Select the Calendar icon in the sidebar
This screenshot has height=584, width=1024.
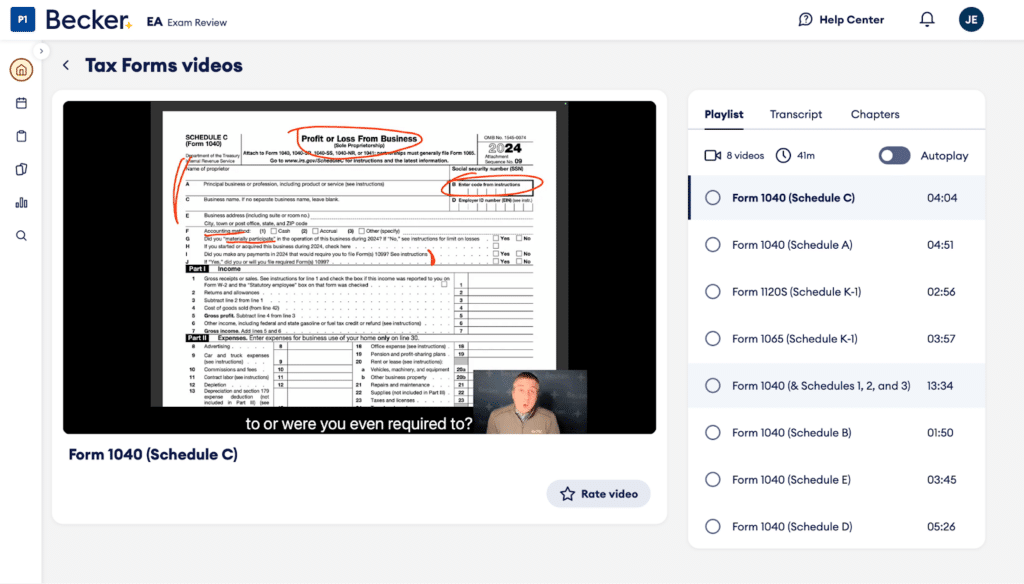[20, 103]
